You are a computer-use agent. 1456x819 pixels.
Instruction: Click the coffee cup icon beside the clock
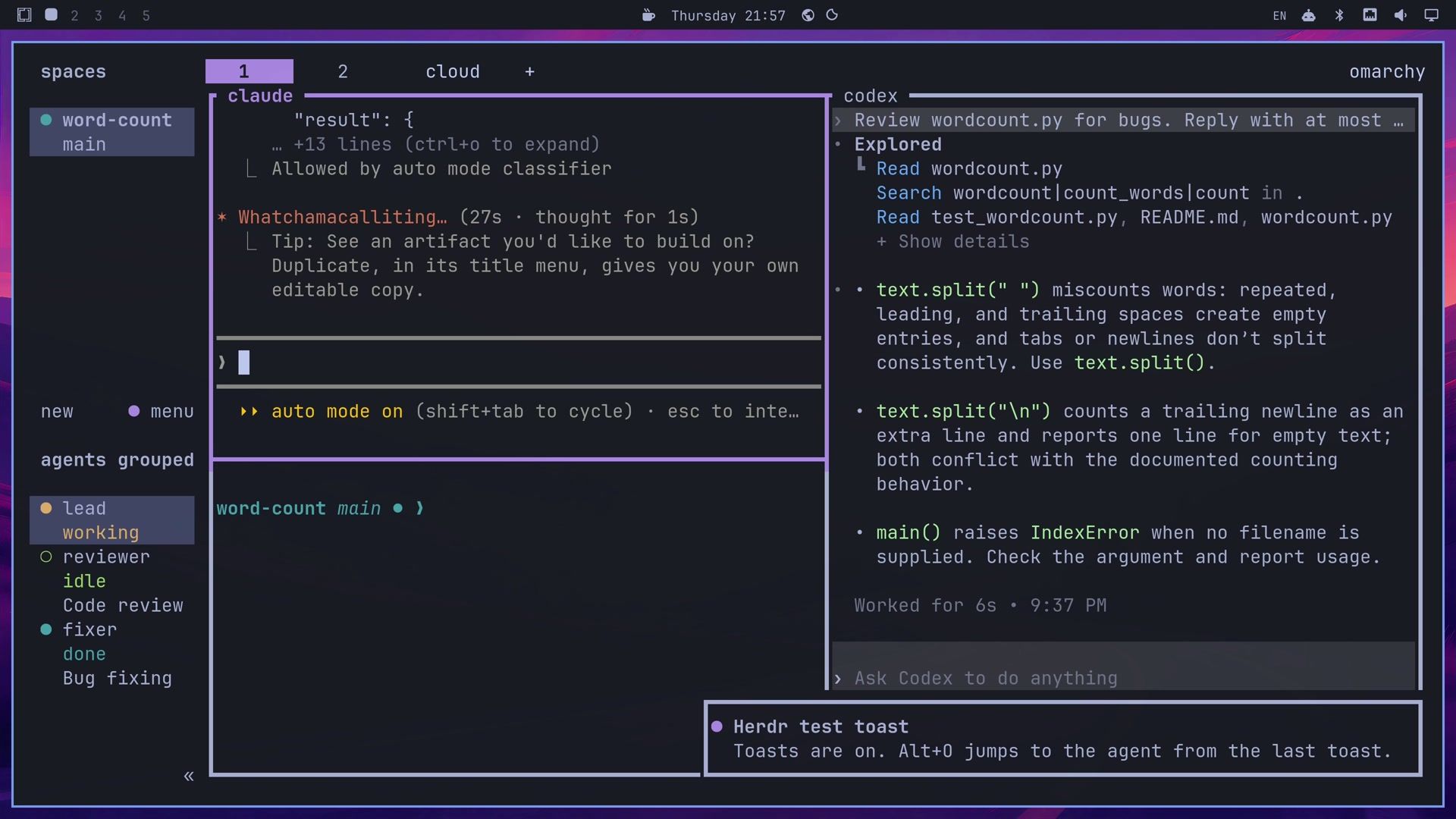tap(648, 15)
